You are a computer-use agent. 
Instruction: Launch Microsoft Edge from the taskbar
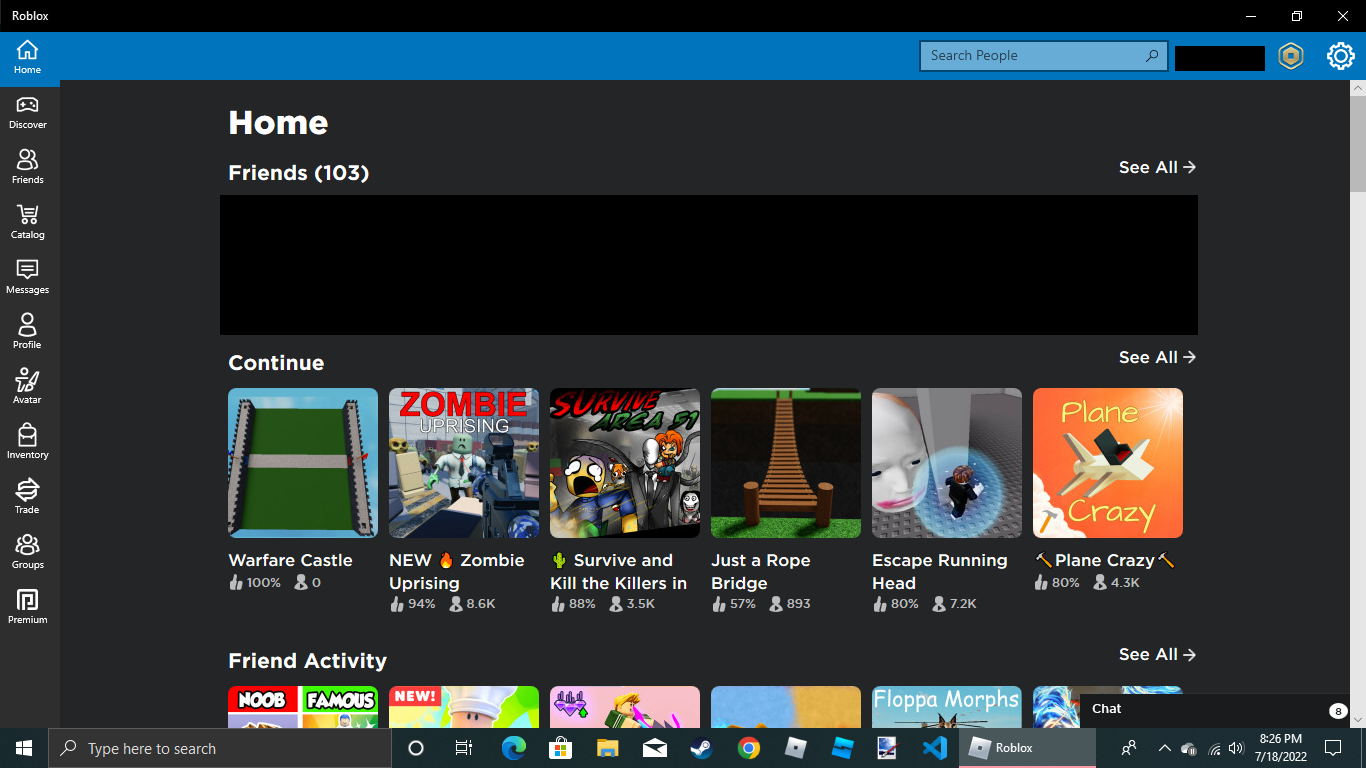tap(514, 748)
